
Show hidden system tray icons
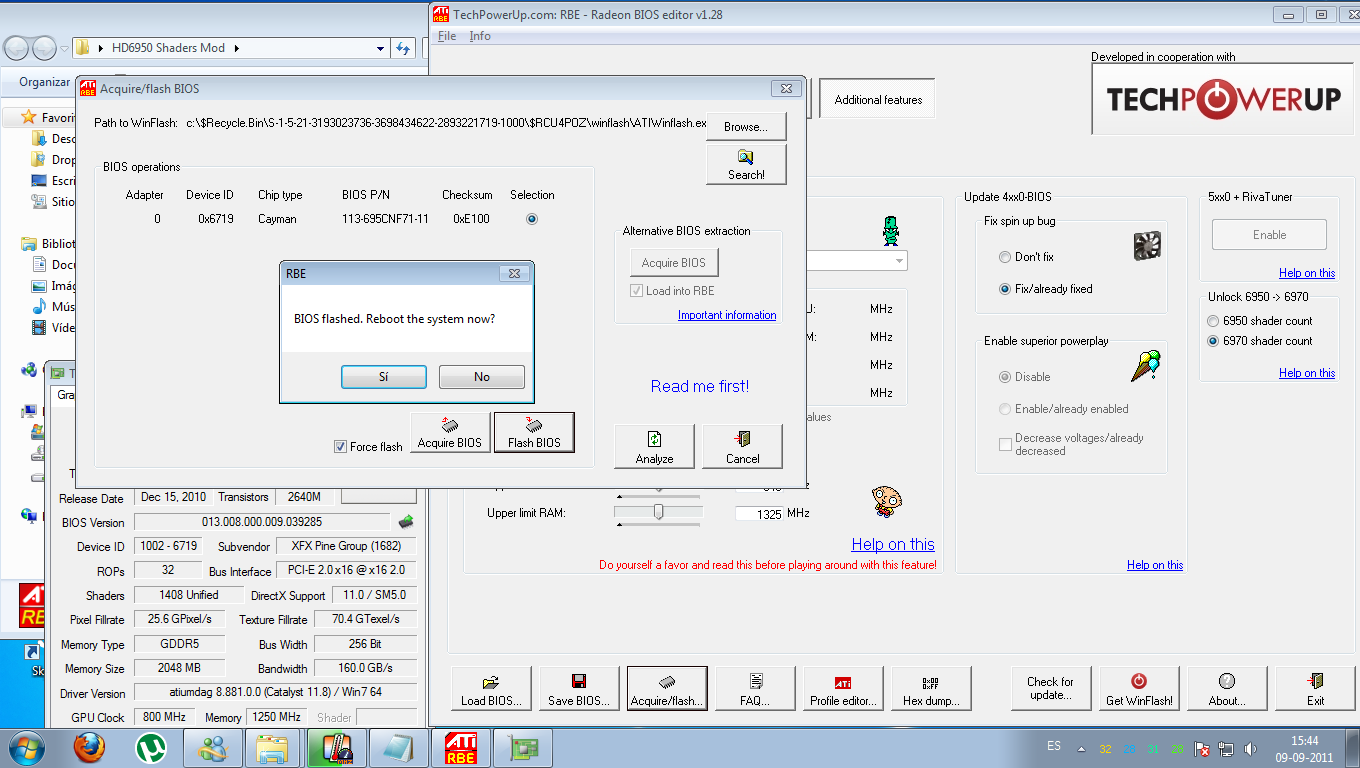[1080, 748]
